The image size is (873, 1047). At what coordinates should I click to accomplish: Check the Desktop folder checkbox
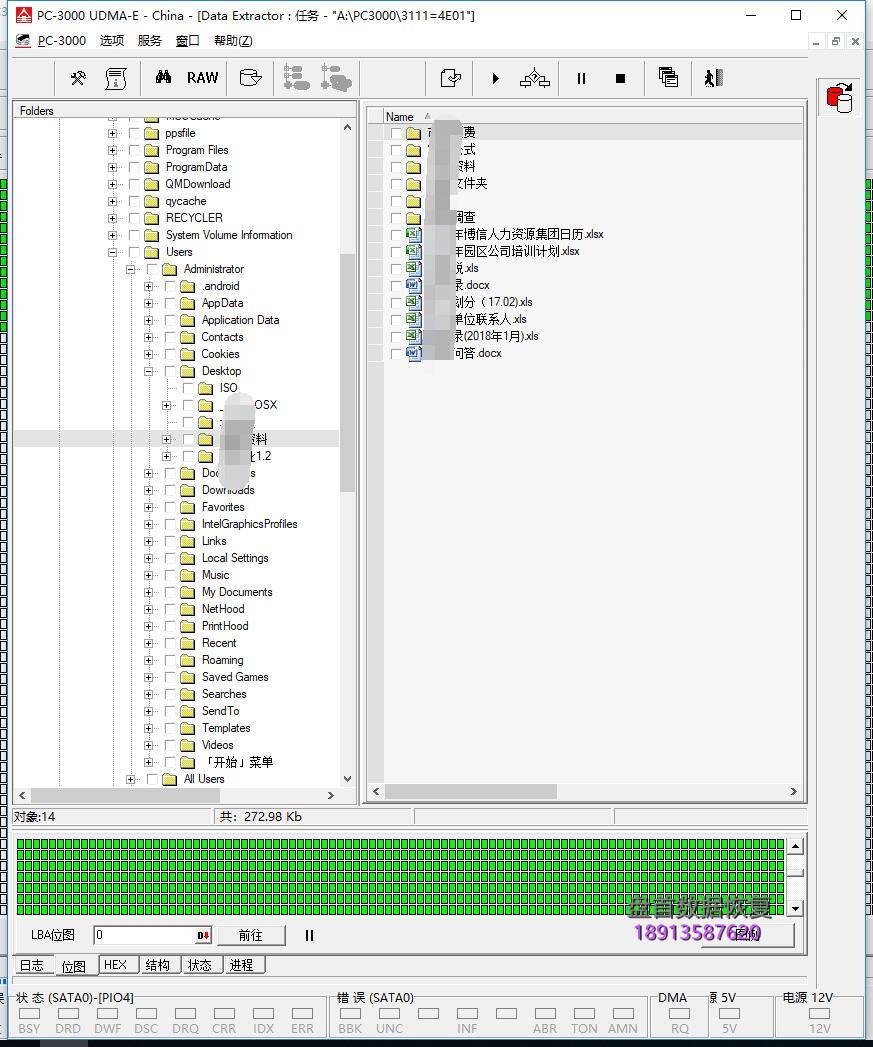click(170, 371)
